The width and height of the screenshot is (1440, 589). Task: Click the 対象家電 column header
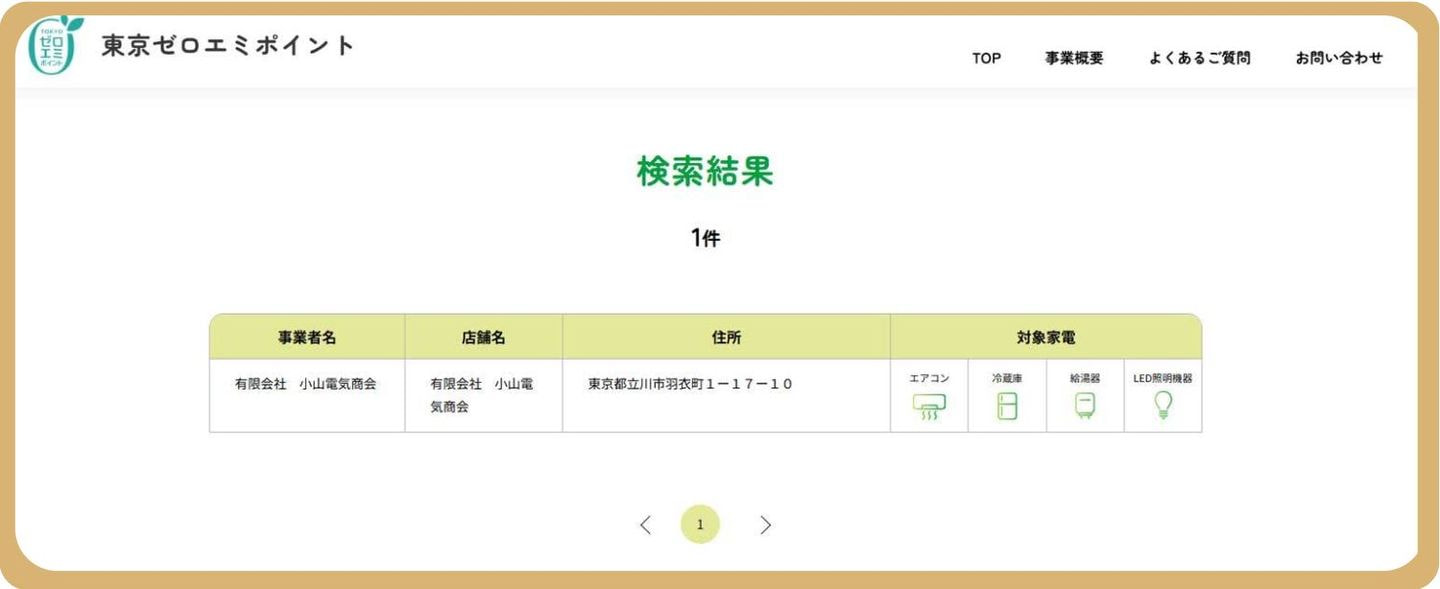coord(1045,337)
